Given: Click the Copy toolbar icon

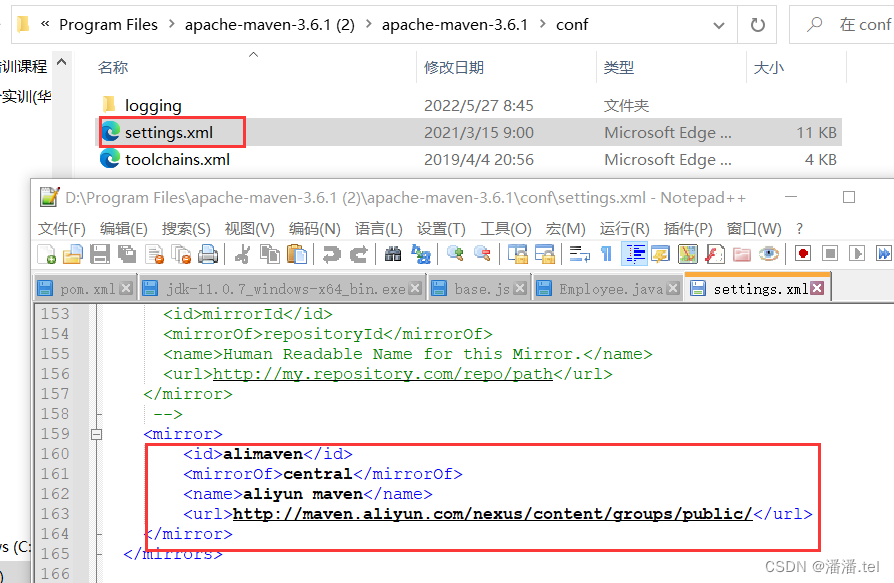Looking at the screenshot, I should [x=269, y=254].
